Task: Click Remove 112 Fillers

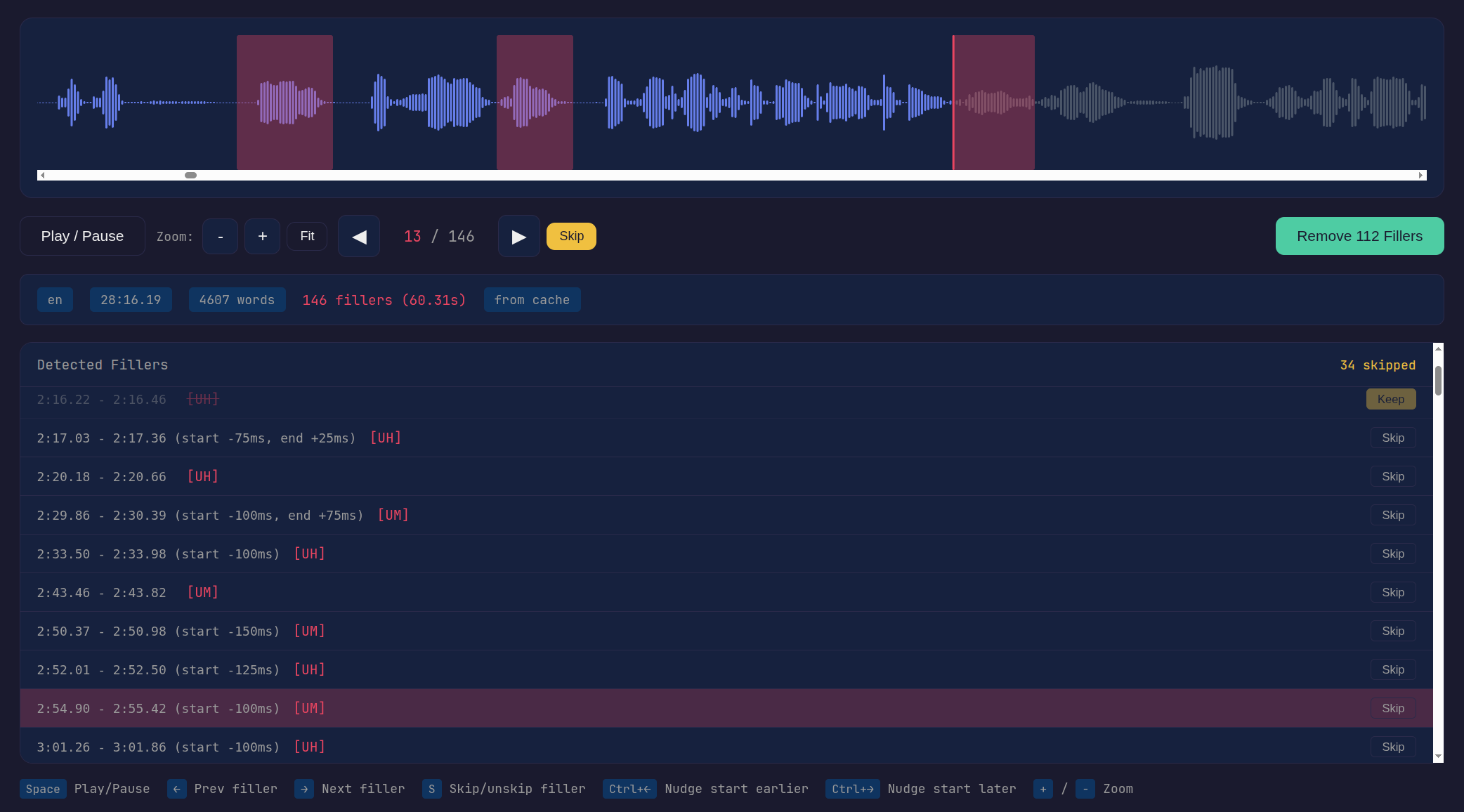Action: click(x=1359, y=236)
